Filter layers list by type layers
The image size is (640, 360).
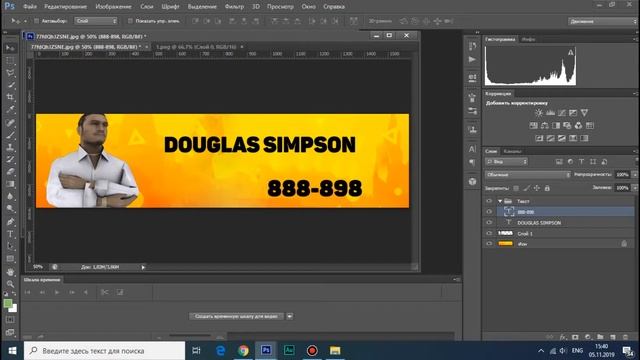(582, 162)
